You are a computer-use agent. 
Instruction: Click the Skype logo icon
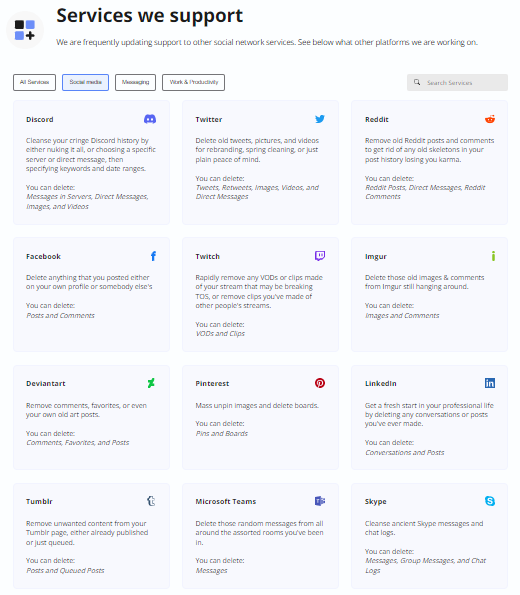coord(490,501)
